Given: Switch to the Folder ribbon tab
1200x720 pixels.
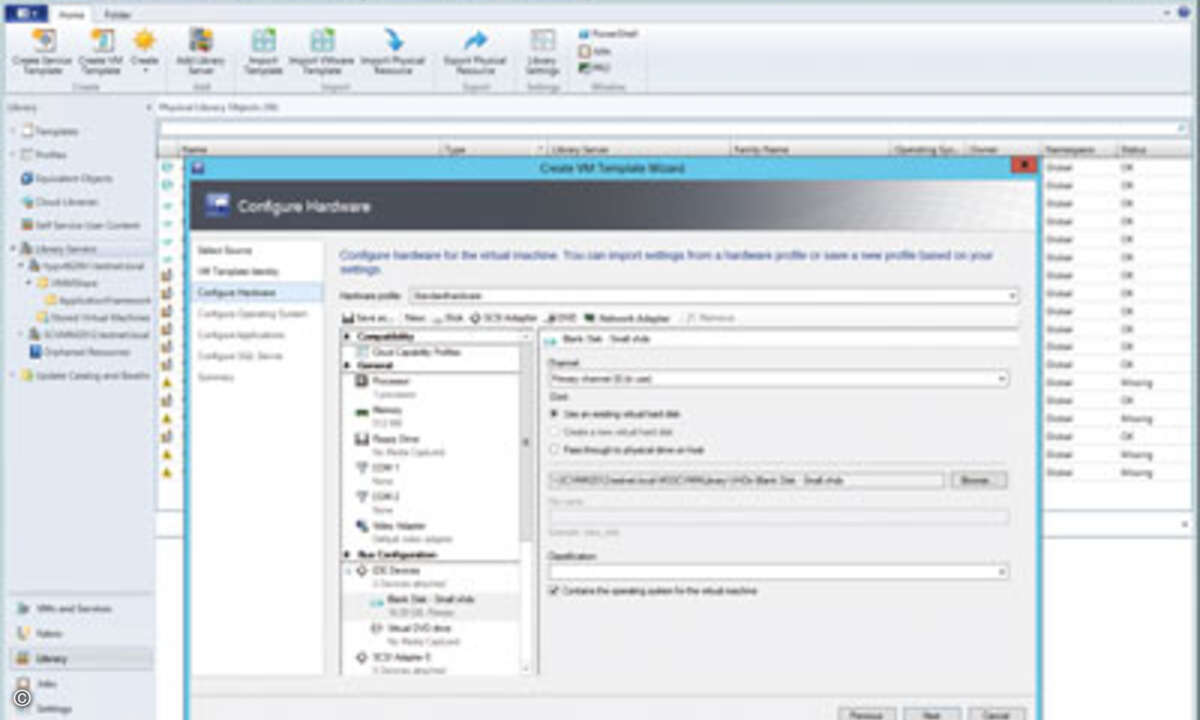Looking at the screenshot, I should click(117, 14).
